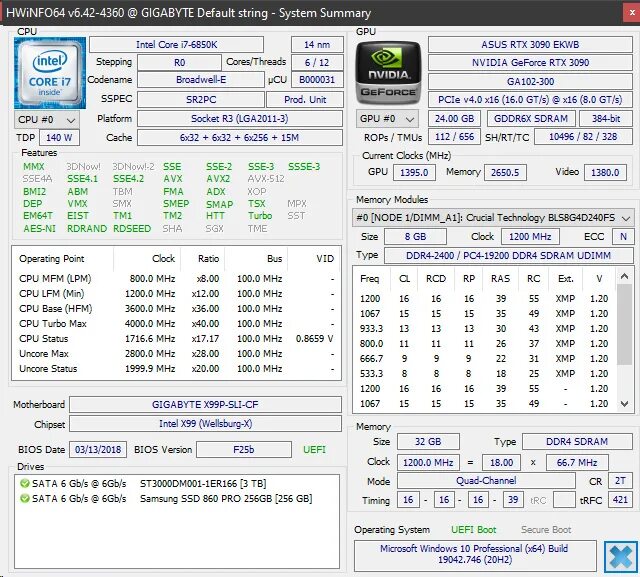Click the GPU clock 1395.0 field
640x577 pixels.
(x=414, y=173)
